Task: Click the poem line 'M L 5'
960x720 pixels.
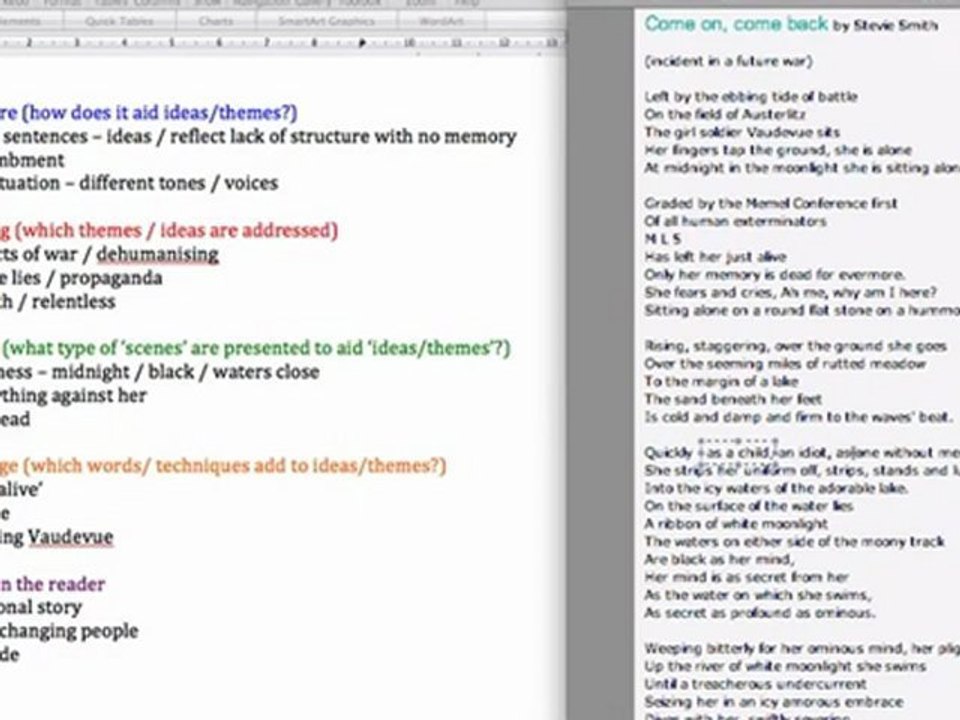Action: coord(662,239)
